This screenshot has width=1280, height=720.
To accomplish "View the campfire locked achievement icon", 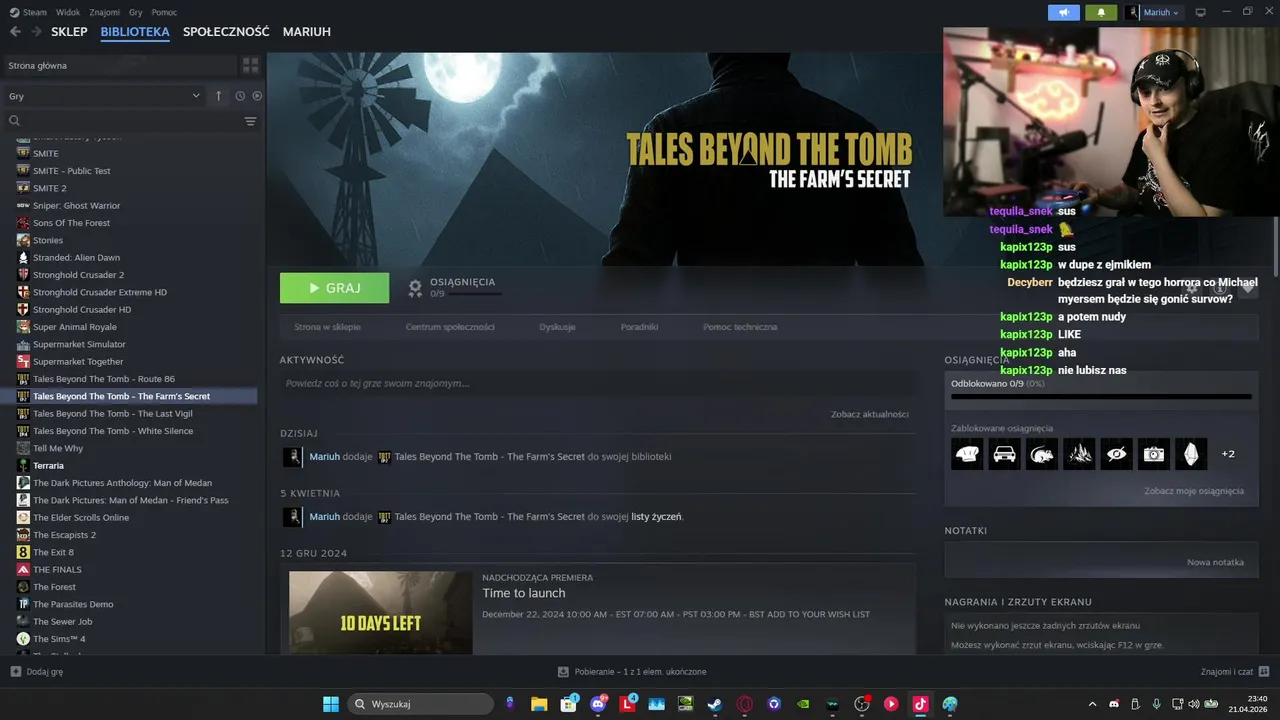I will tap(1079, 454).
